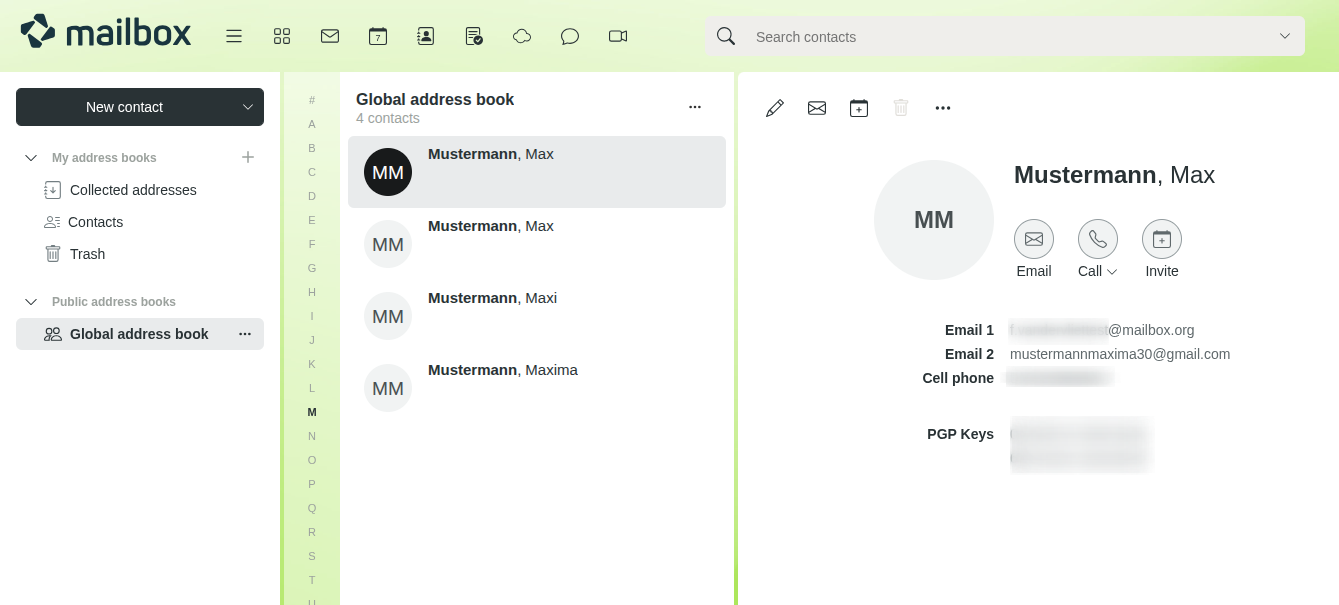Click the Search contacts field
This screenshot has height=605, width=1339.
pyautogui.click(x=1000, y=36)
